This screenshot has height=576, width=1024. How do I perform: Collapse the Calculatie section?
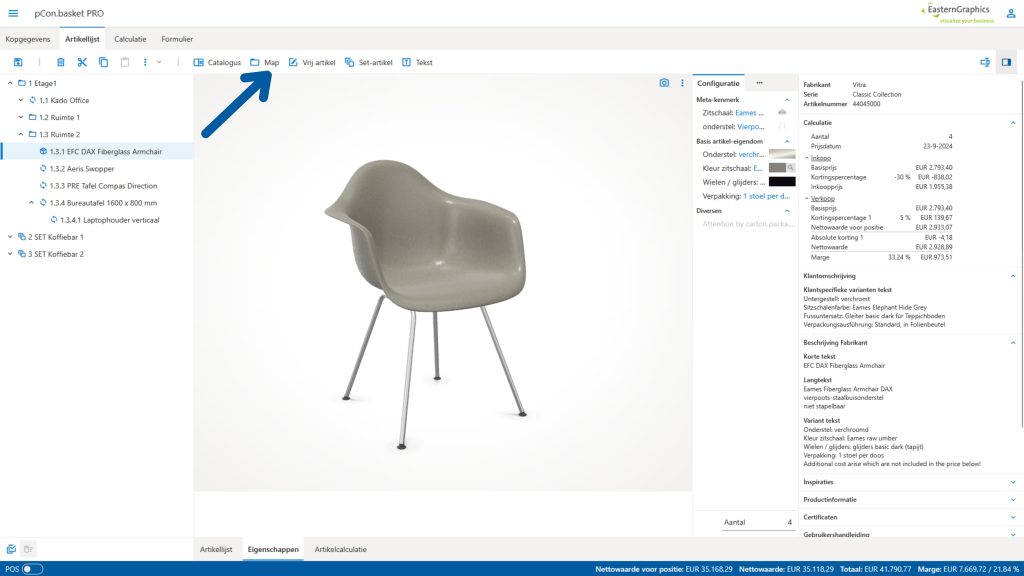click(1013, 122)
